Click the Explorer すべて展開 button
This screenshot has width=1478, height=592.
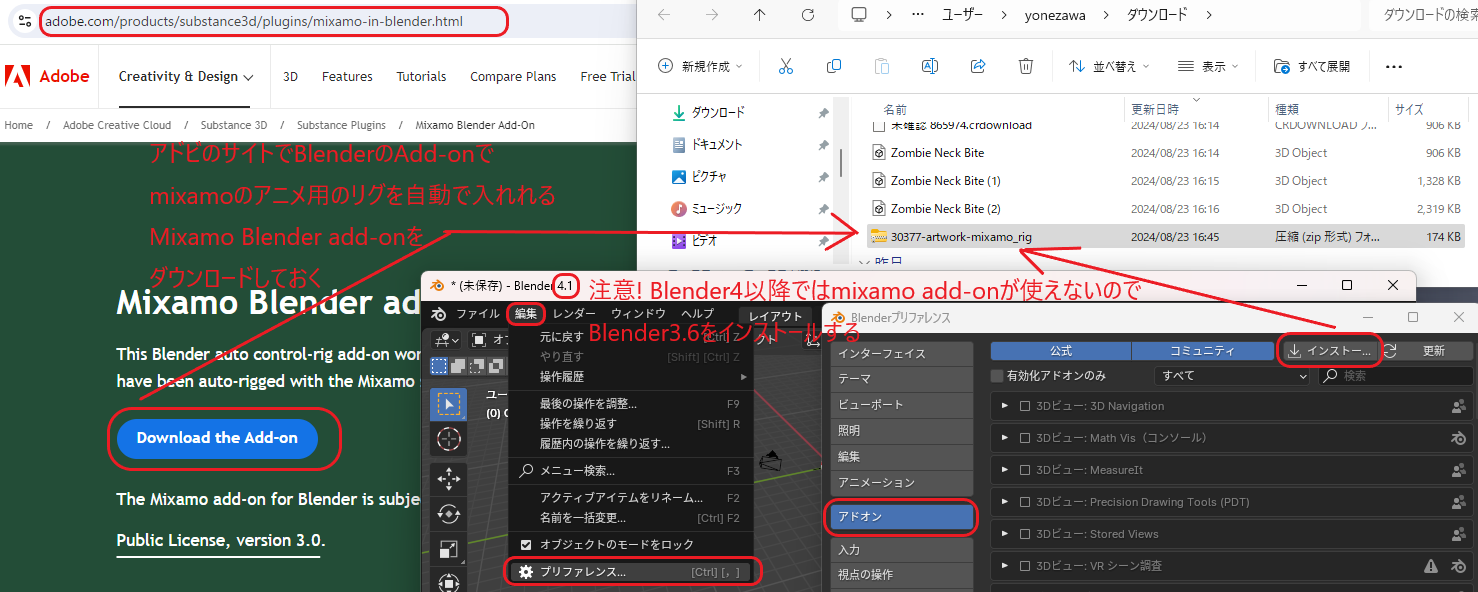coord(1312,66)
